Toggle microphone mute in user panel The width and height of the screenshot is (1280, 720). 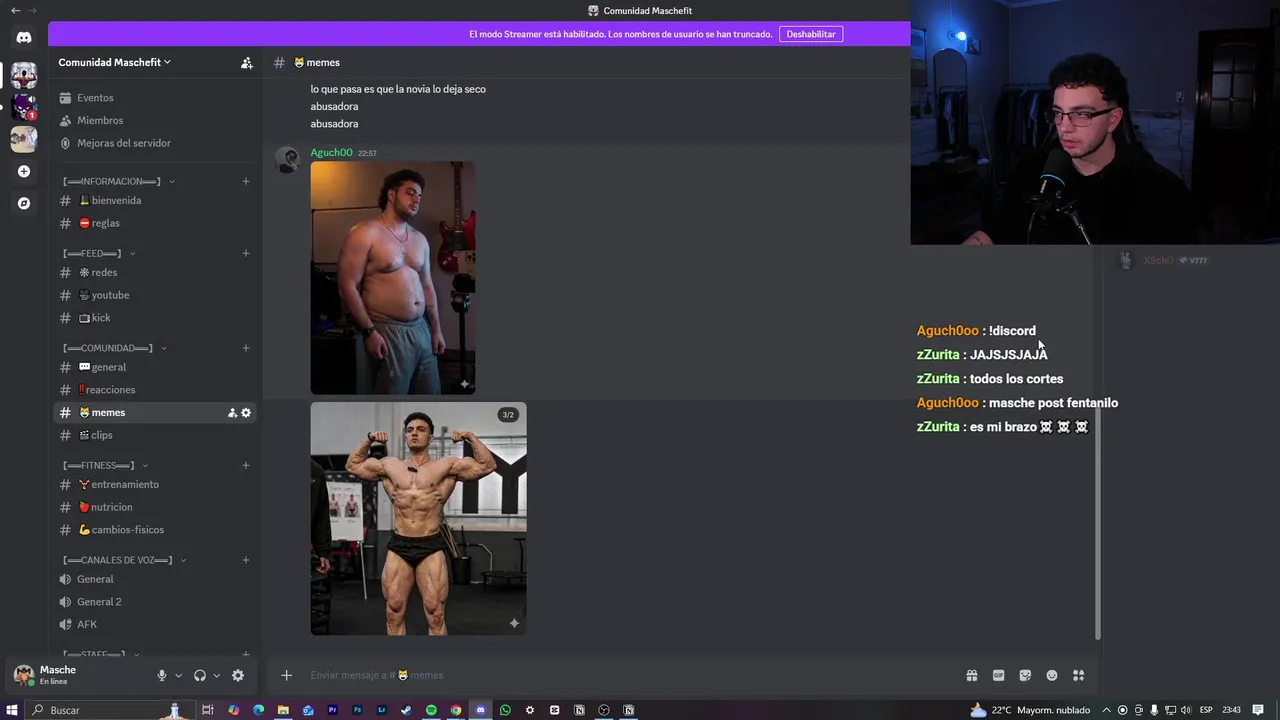(161, 675)
